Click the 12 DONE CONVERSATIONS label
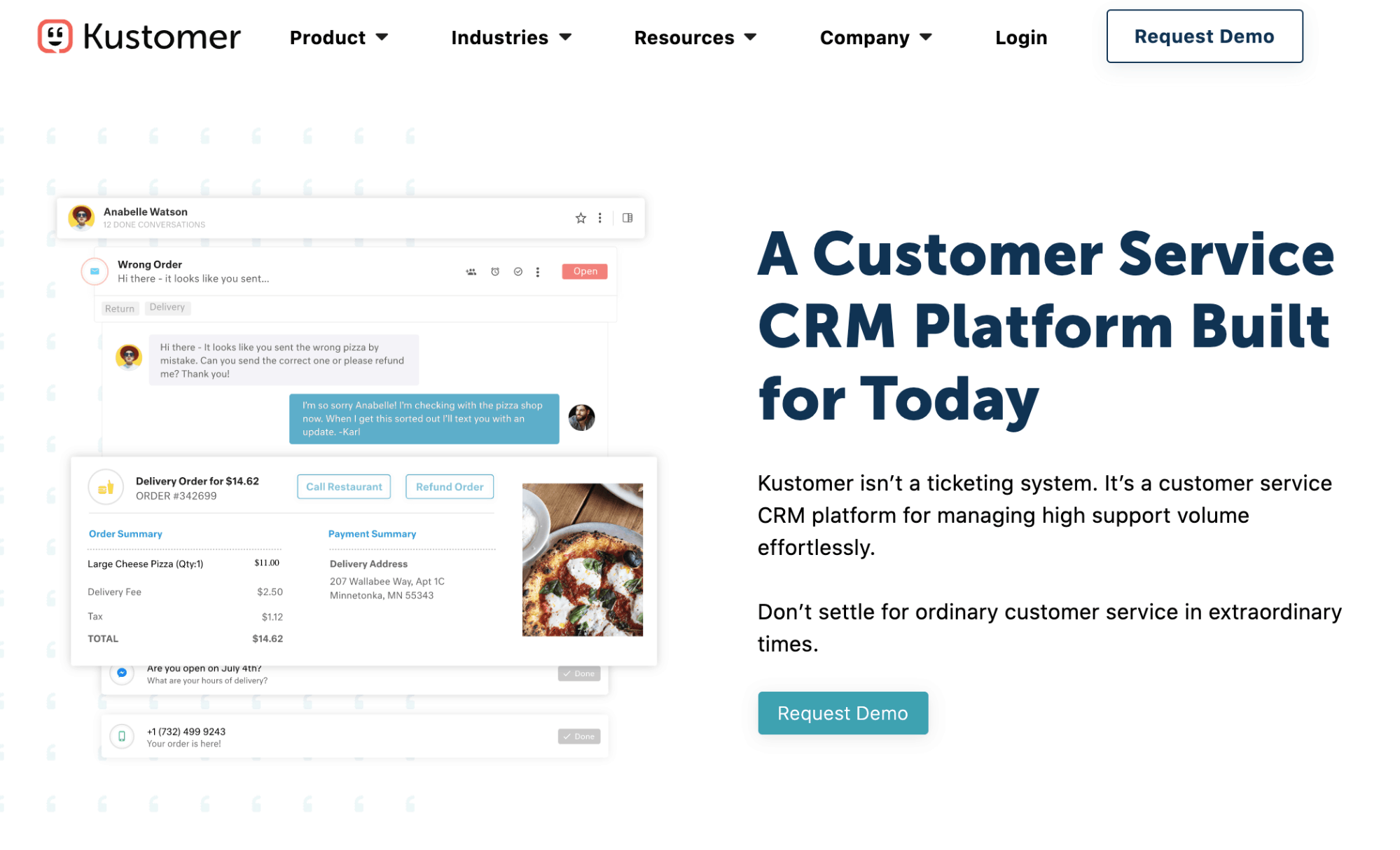The width and height of the screenshot is (1400, 850). [154, 225]
